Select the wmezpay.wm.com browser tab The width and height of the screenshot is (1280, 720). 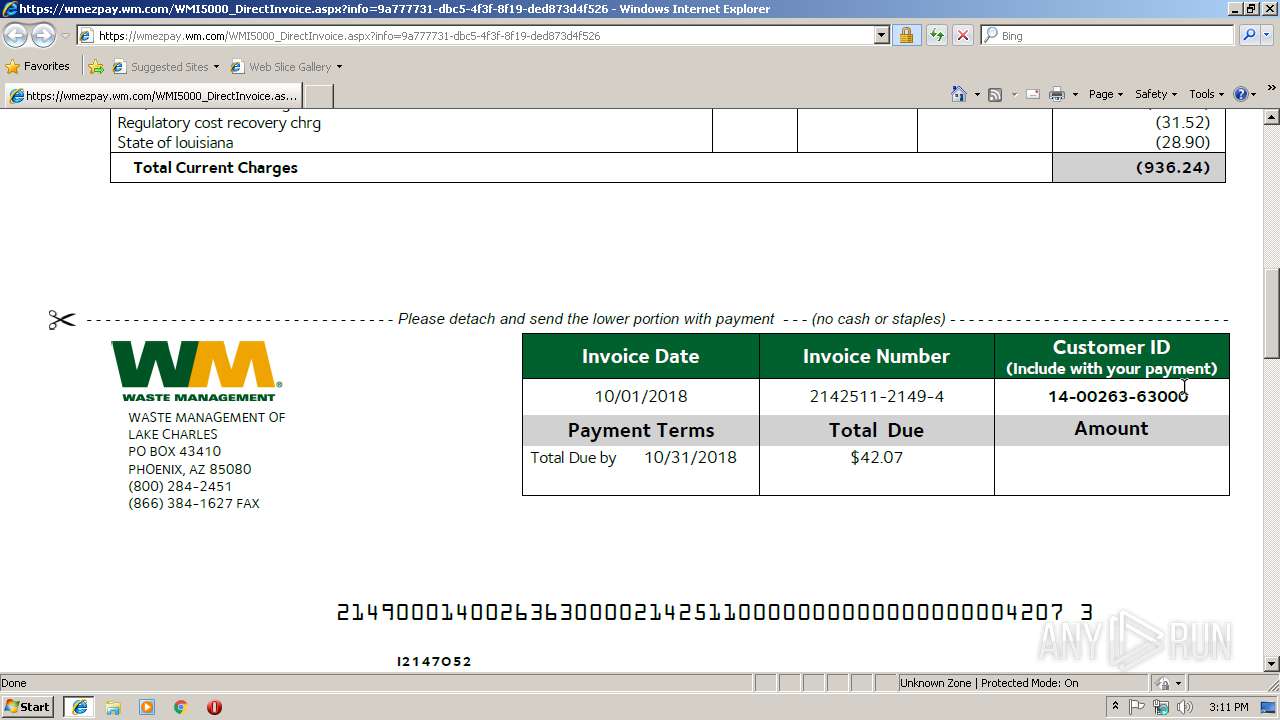click(153, 96)
